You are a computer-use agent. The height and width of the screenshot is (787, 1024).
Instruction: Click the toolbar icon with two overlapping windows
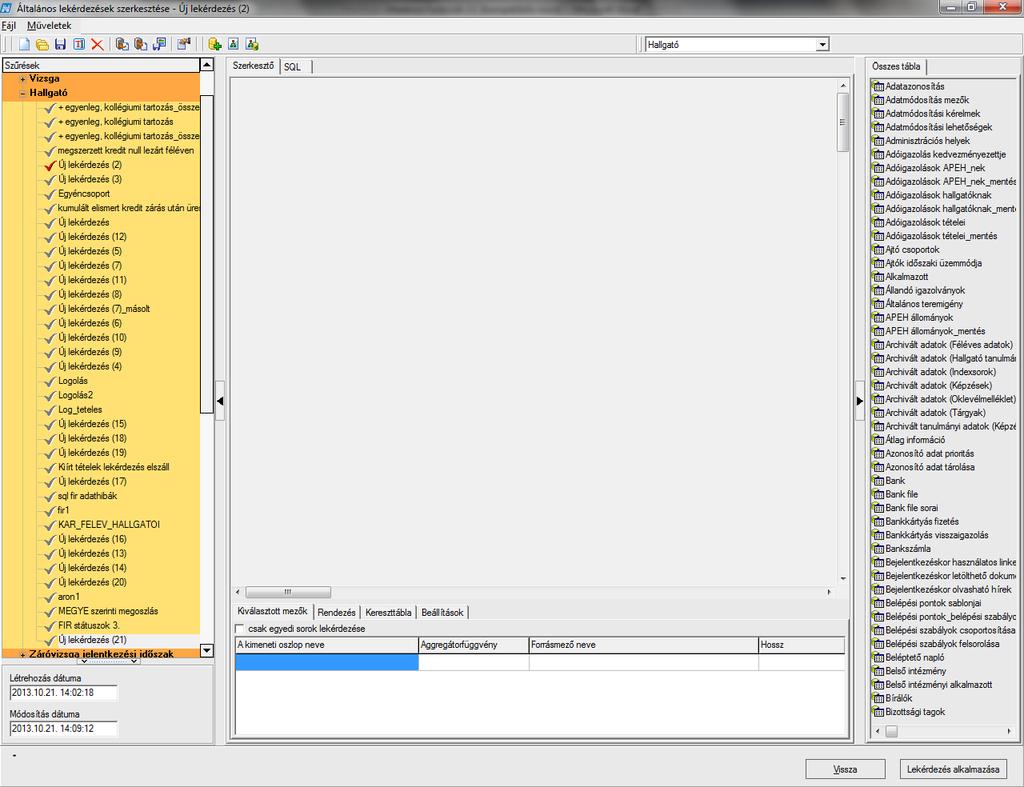pyautogui.click(x=159, y=44)
